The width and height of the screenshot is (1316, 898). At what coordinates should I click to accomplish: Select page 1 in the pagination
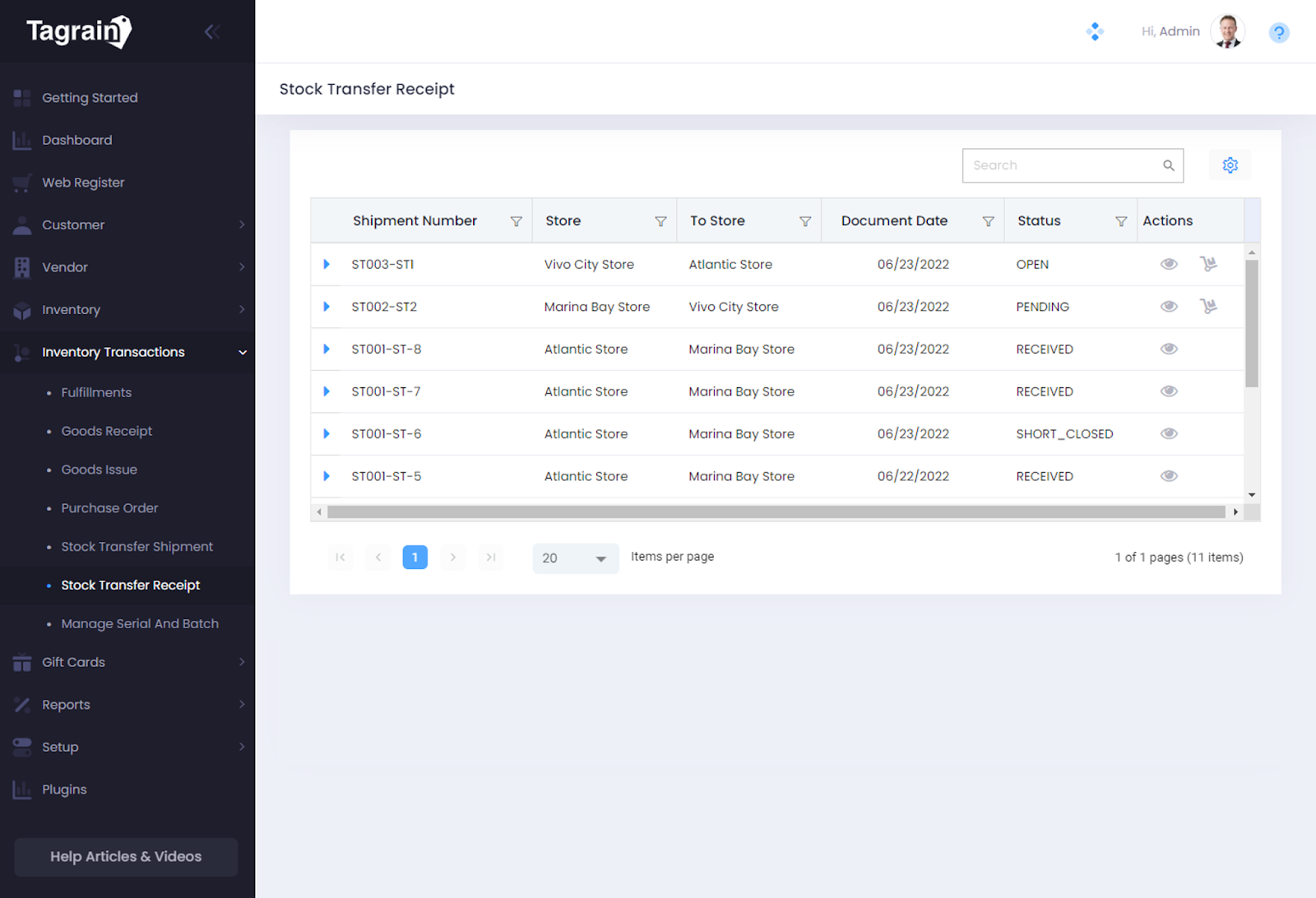pyautogui.click(x=415, y=558)
